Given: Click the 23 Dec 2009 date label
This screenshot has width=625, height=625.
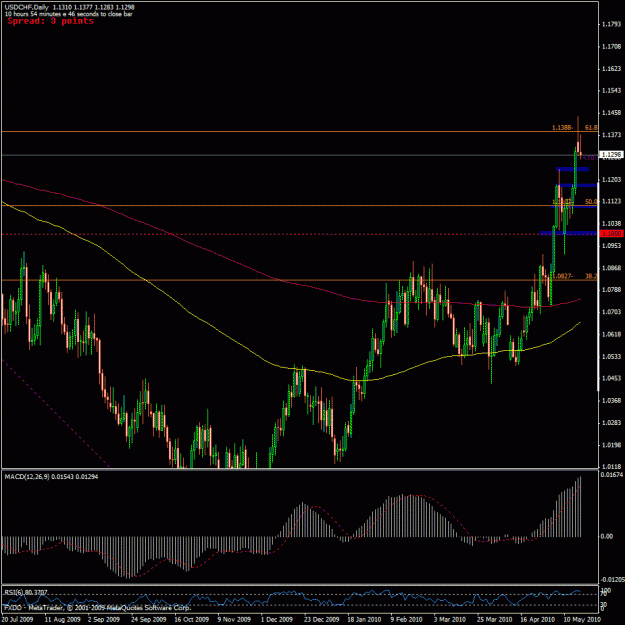Looking at the screenshot, I should (321, 620).
